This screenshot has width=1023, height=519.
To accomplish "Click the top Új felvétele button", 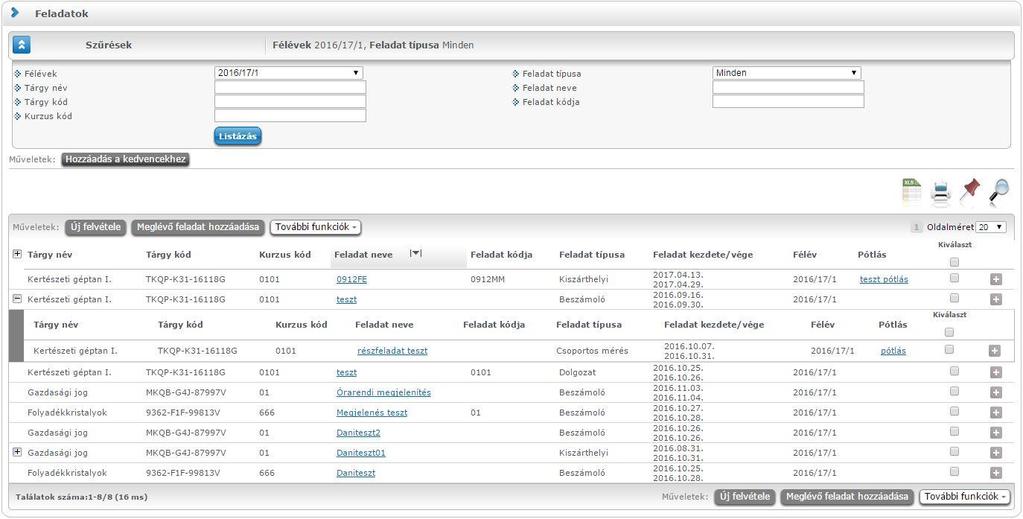I will (95, 227).
